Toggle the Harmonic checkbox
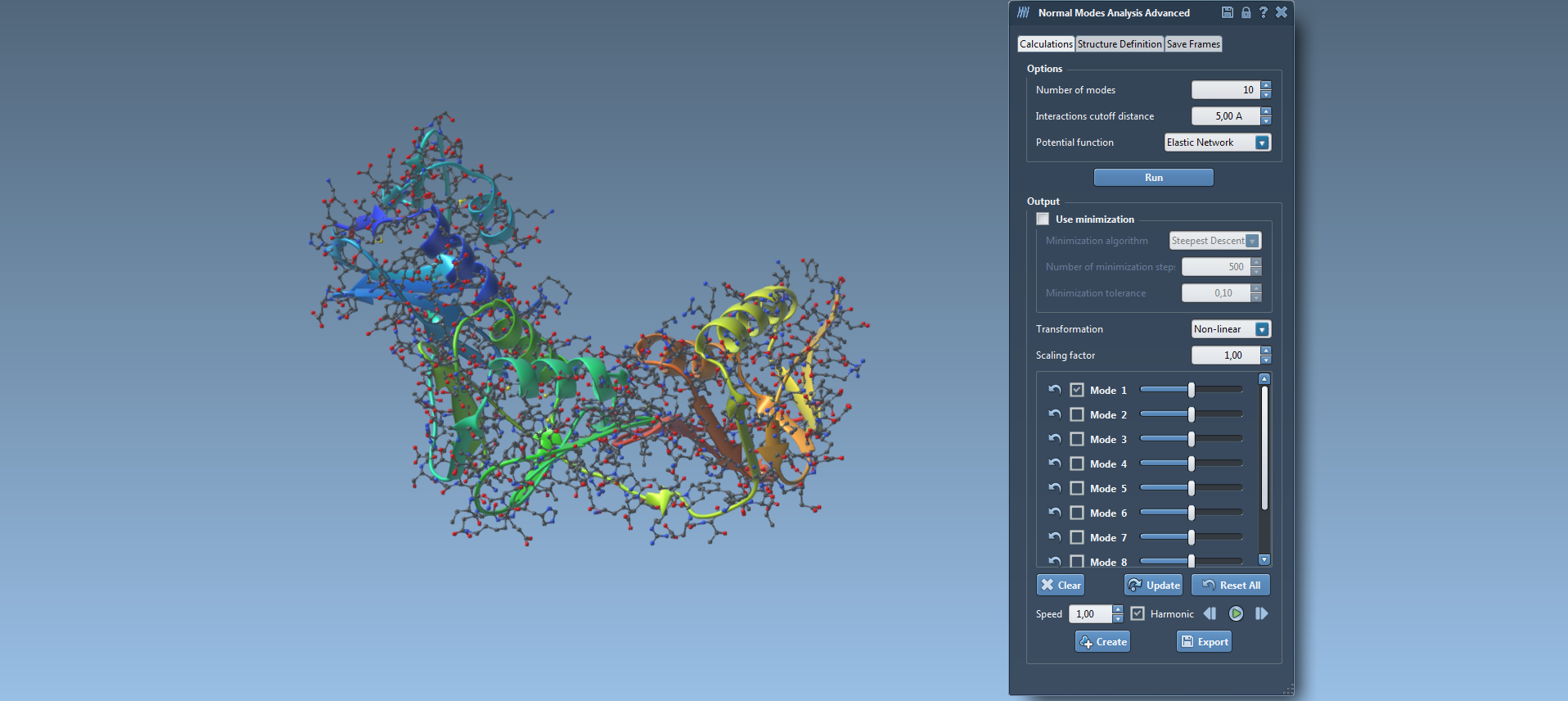Viewport: 1568px width, 701px height. [1138, 613]
